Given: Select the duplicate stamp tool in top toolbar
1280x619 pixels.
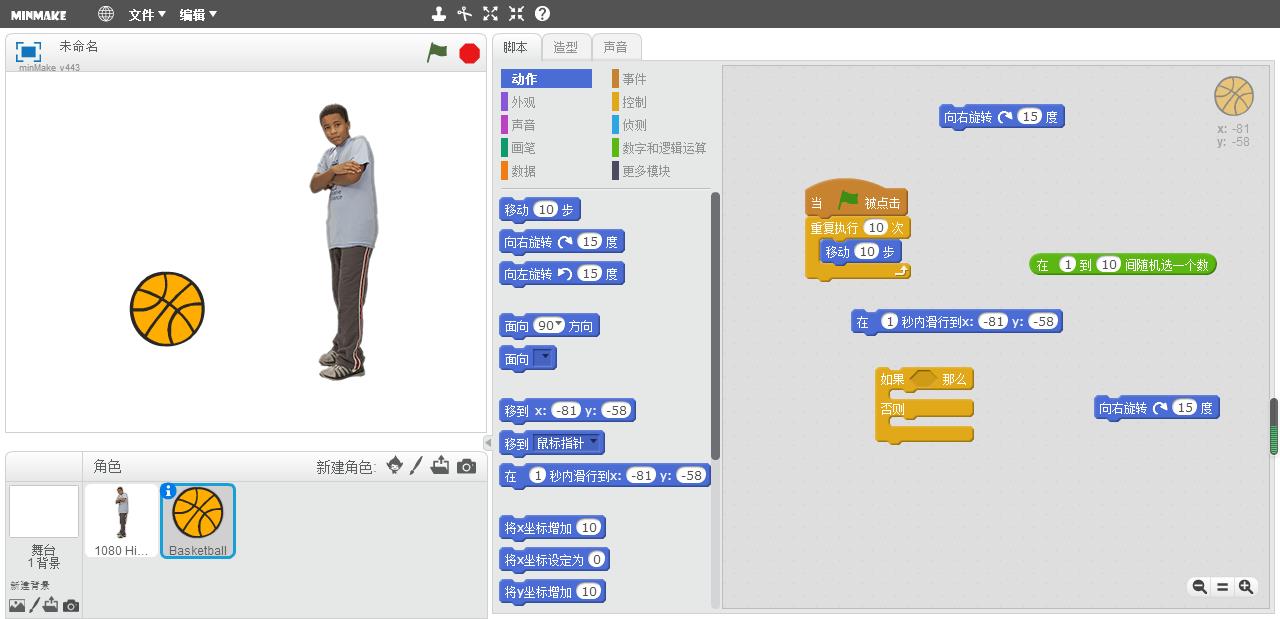Looking at the screenshot, I should (438, 14).
